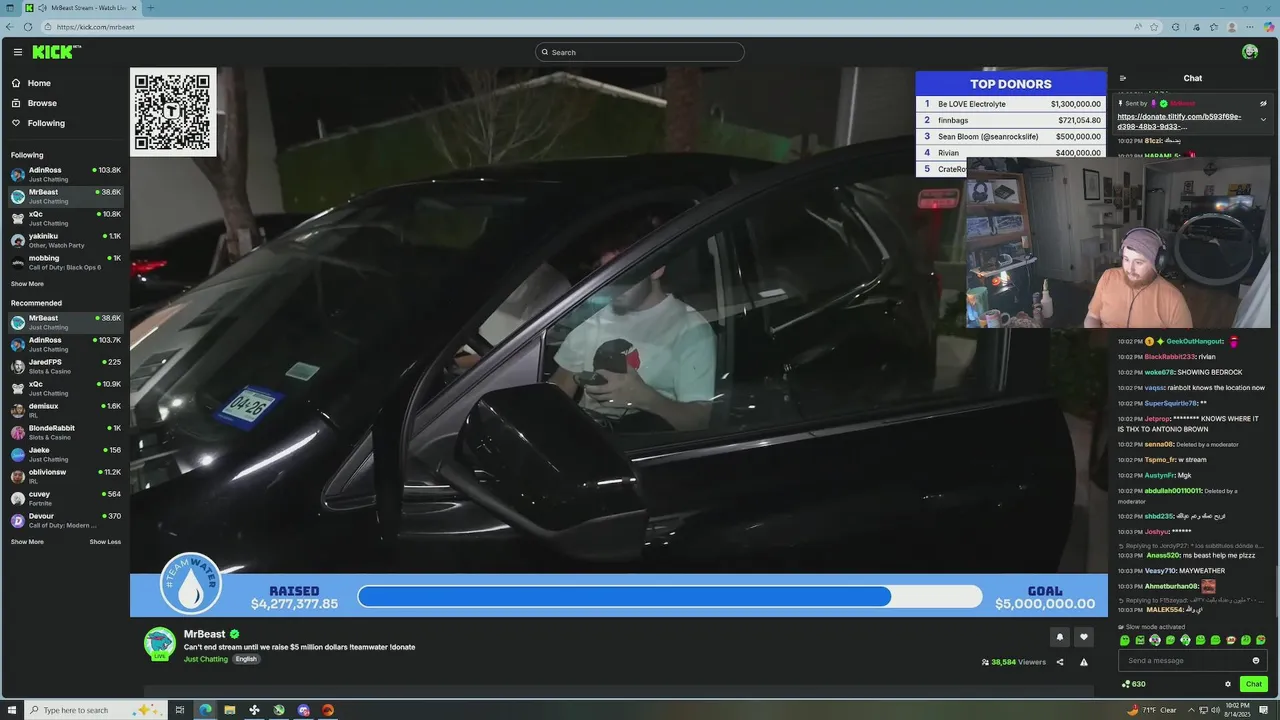
Task: Hide the pinned chat message
Action: [x=1263, y=103]
